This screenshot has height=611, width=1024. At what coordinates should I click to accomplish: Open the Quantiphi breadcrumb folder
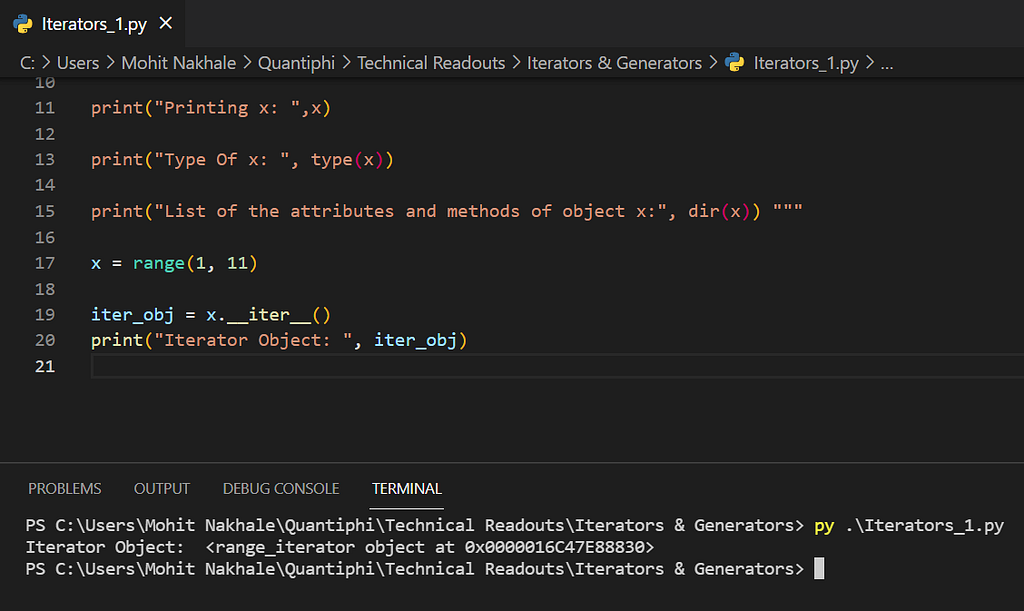coord(296,63)
